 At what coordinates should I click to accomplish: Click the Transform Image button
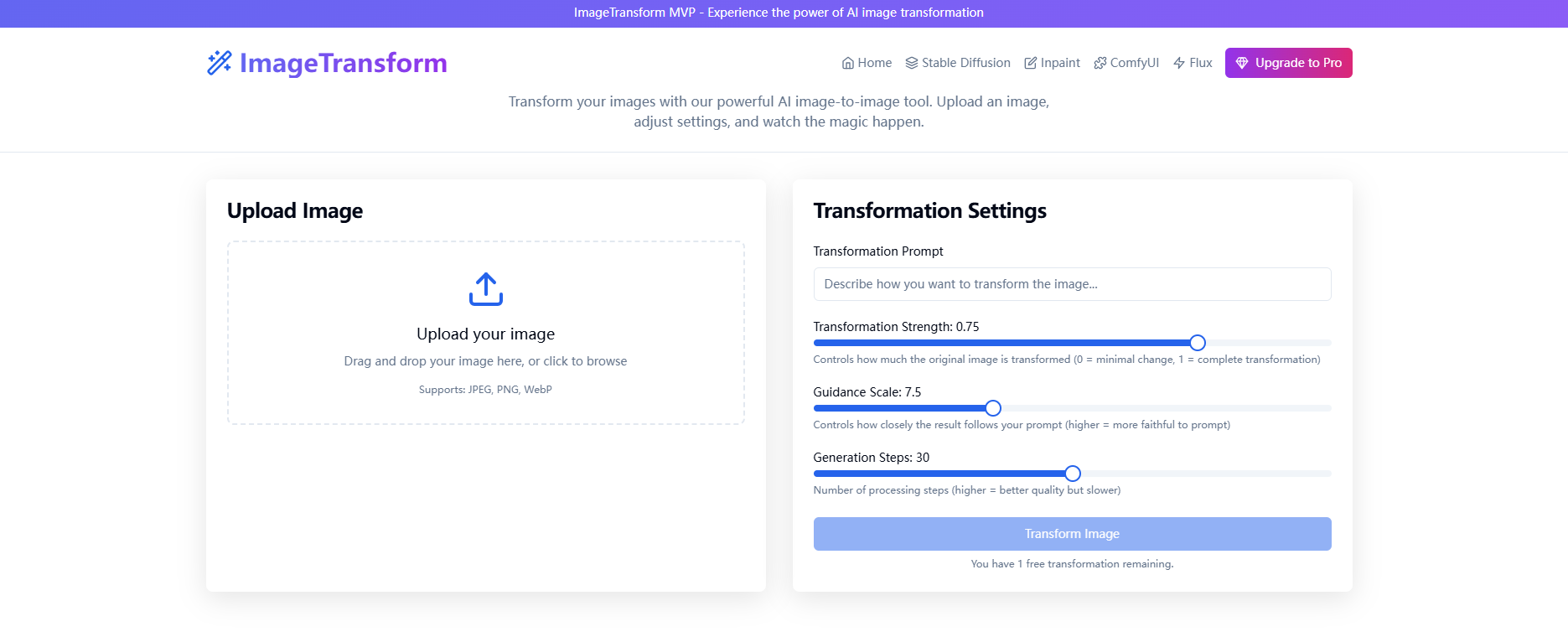1072,534
